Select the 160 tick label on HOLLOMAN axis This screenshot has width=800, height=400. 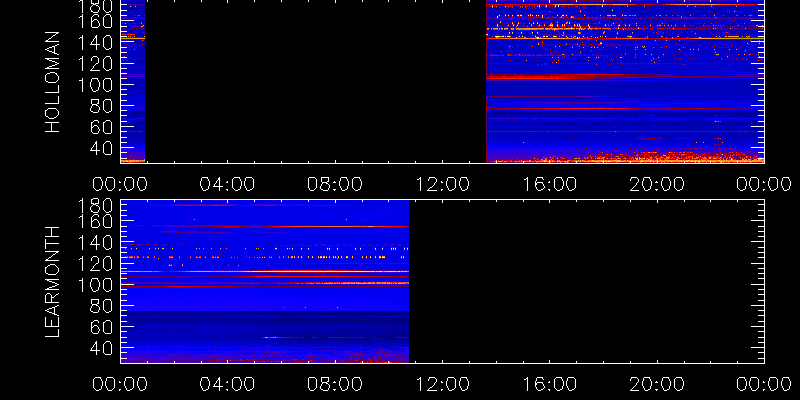96,22
